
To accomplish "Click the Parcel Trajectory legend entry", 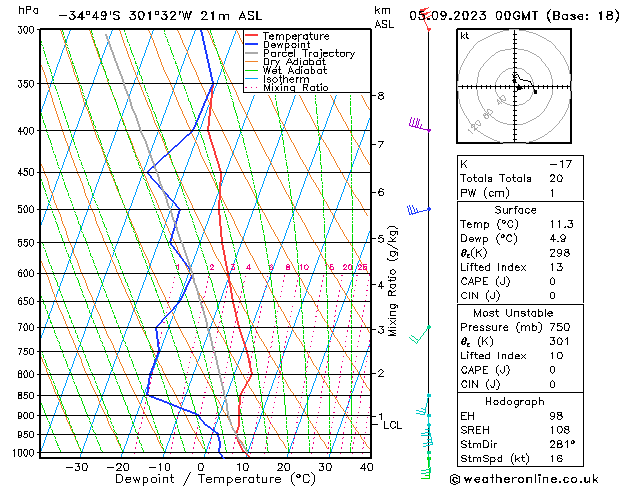I will (x=309, y=53).
